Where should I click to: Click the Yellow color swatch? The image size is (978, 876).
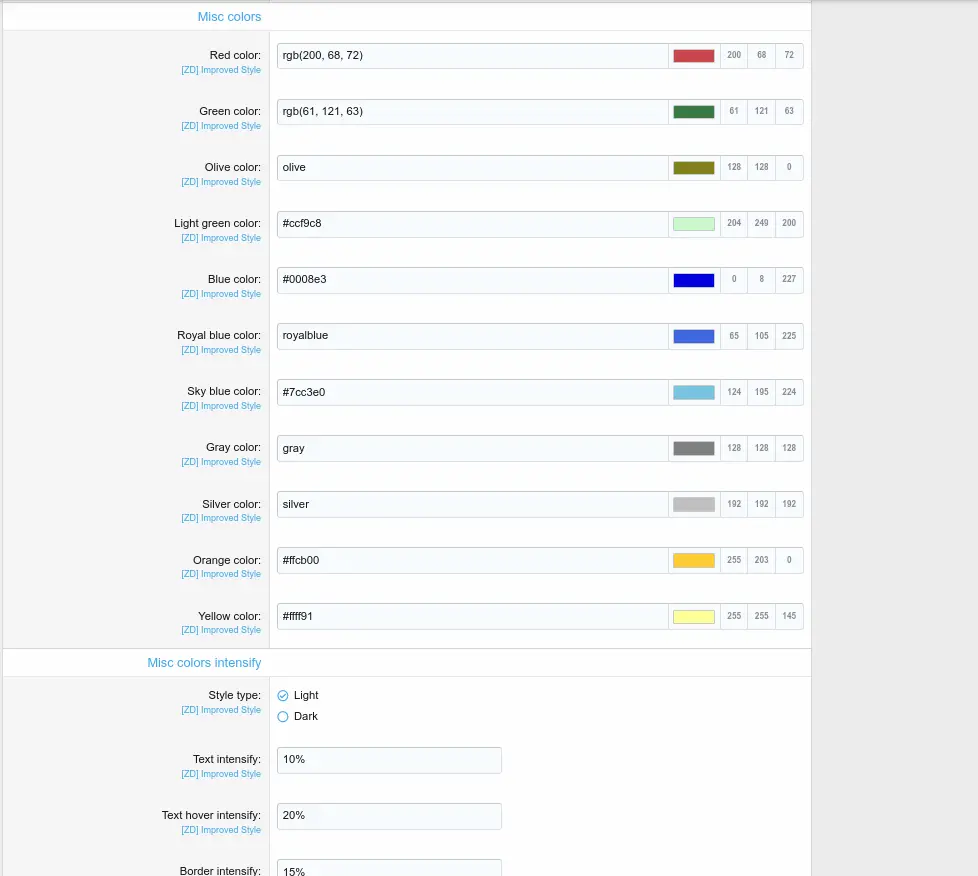pyautogui.click(x=693, y=616)
